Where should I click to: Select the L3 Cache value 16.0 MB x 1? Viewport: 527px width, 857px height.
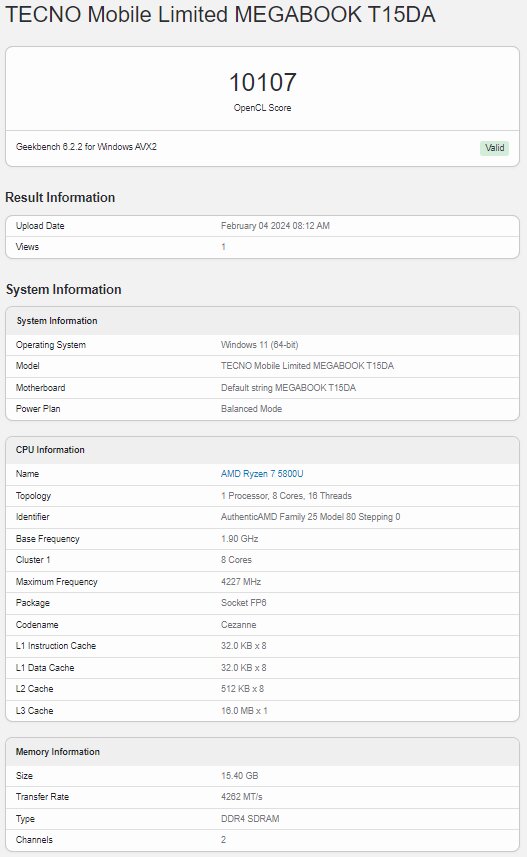[244, 711]
